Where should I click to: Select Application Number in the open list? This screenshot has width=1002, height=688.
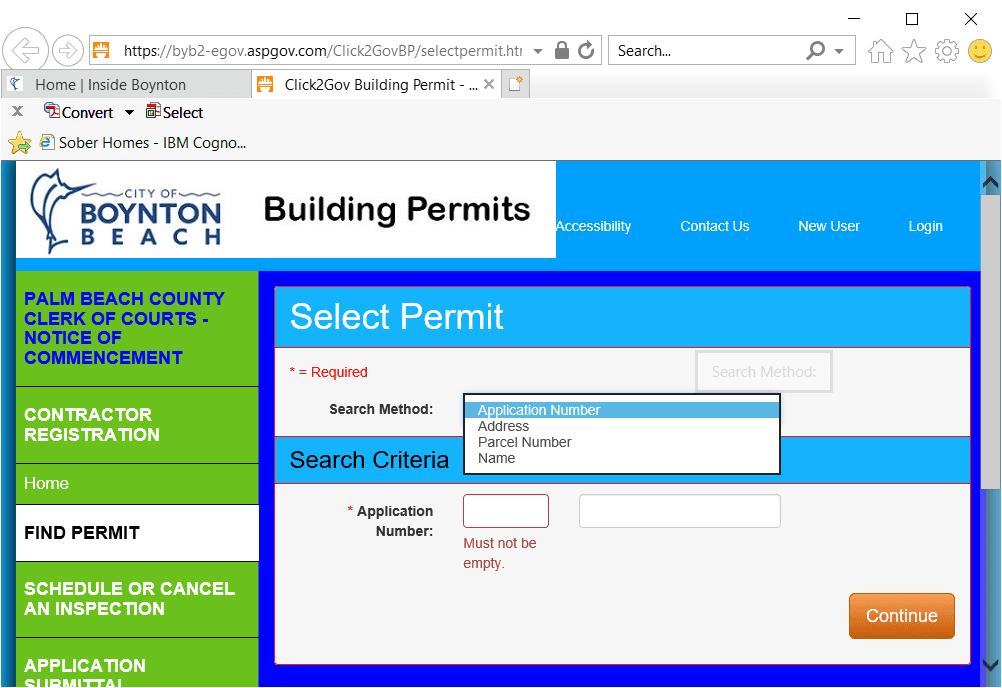tap(538, 409)
